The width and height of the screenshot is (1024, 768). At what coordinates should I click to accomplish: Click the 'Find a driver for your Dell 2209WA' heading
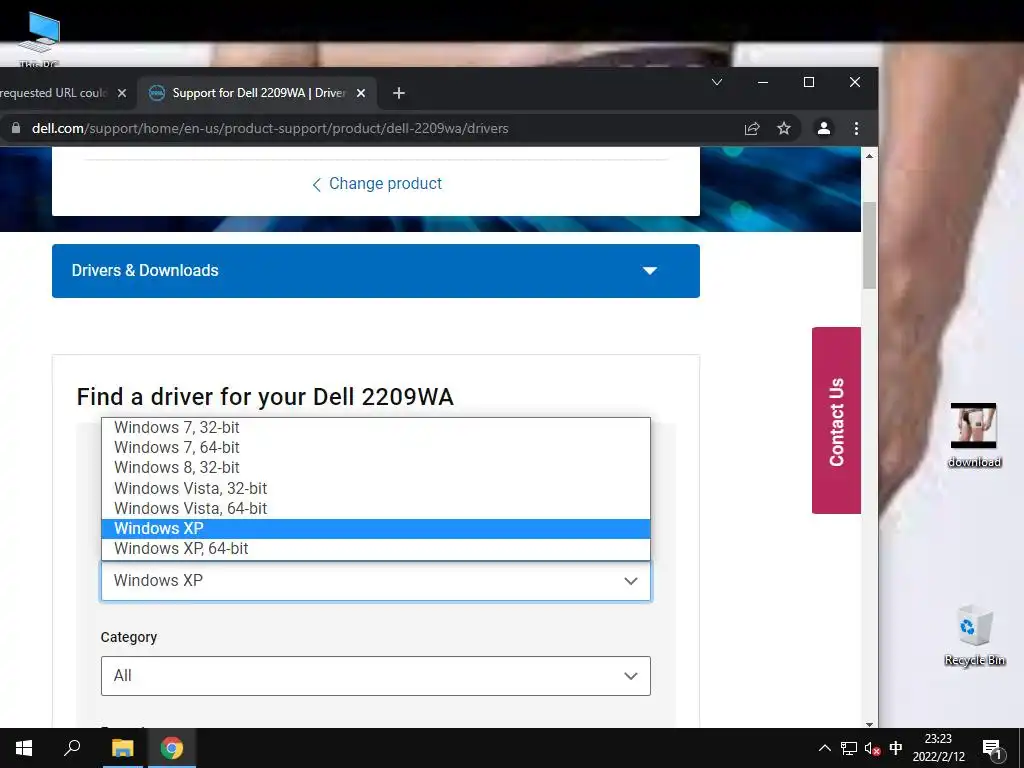tap(264, 397)
